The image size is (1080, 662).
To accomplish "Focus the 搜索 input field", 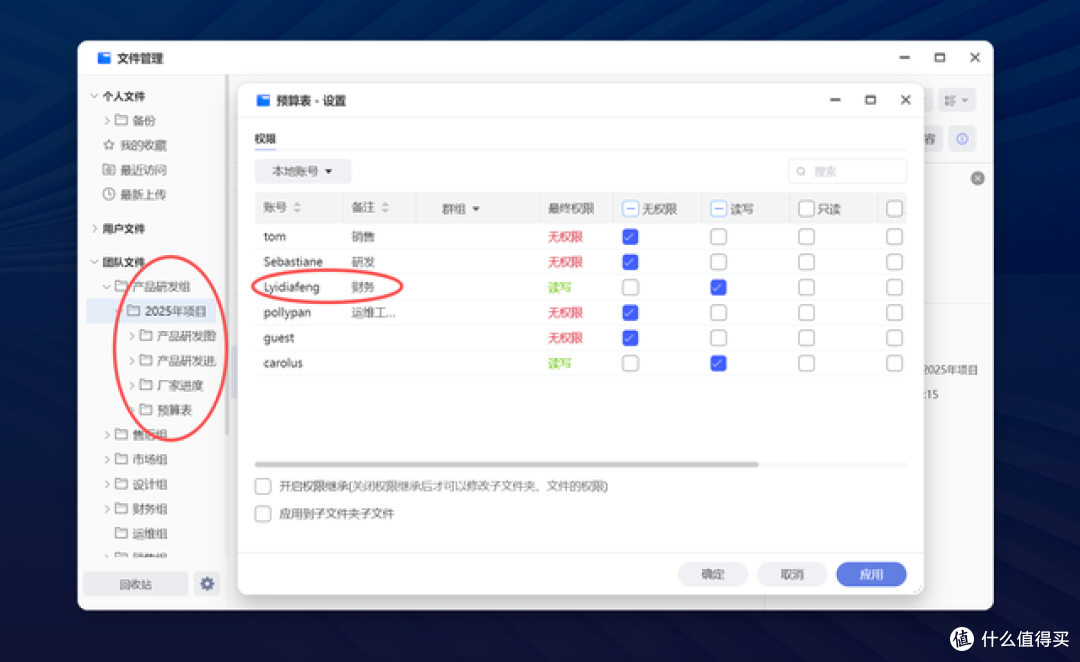I will pos(847,172).
